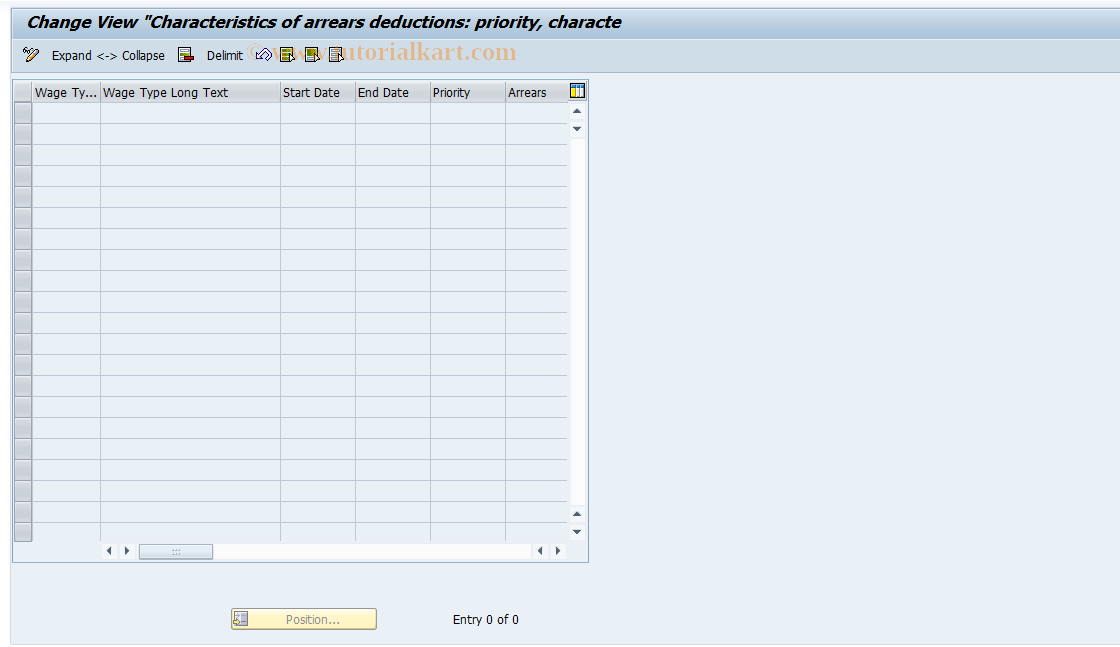The width and height of the screenshot is (1120, 647).
Task: Click the right-end scroll-right arrow
Action: 558,551
